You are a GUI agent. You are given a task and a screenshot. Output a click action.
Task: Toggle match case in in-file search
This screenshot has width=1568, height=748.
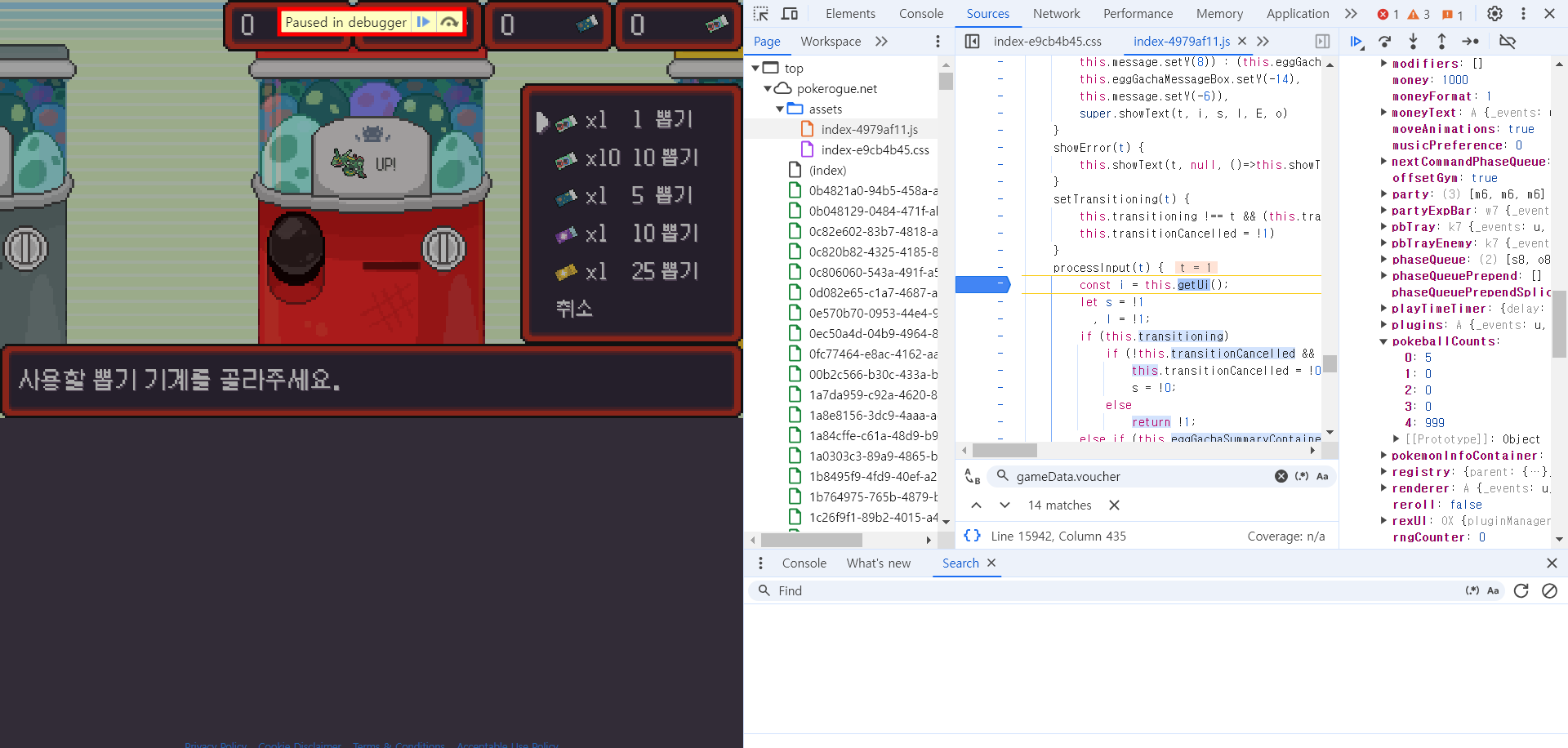(1322, 477)
